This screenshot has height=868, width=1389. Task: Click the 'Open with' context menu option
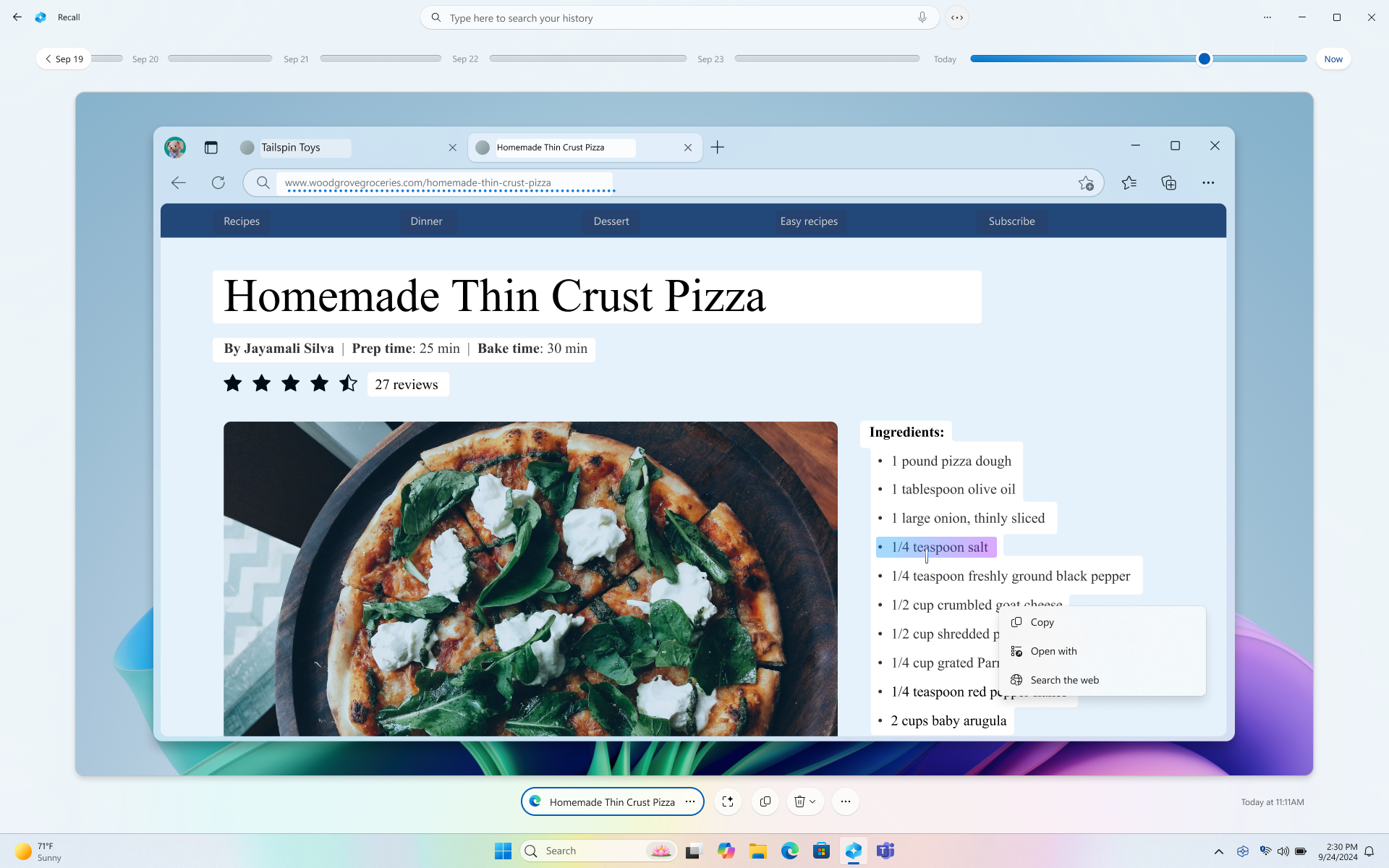pyautogui.click(x=1054, y=651)
